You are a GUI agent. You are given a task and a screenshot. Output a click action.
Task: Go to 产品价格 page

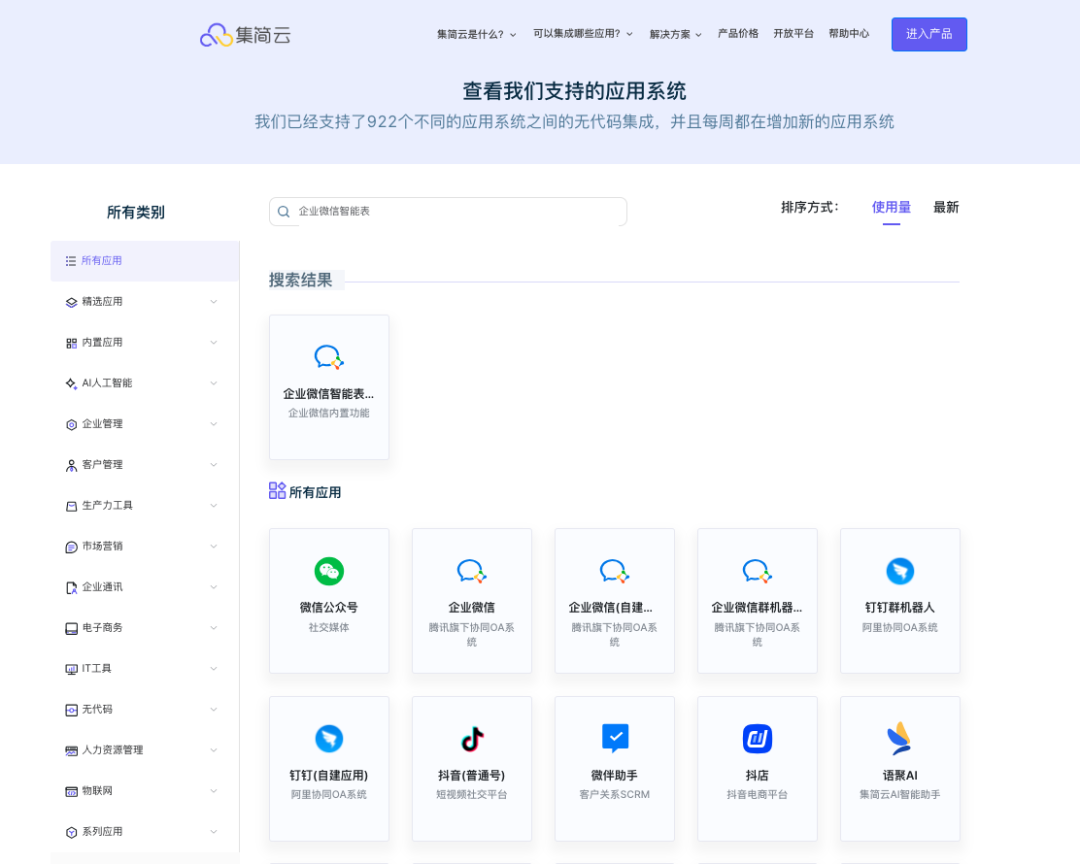click(738, 34)
